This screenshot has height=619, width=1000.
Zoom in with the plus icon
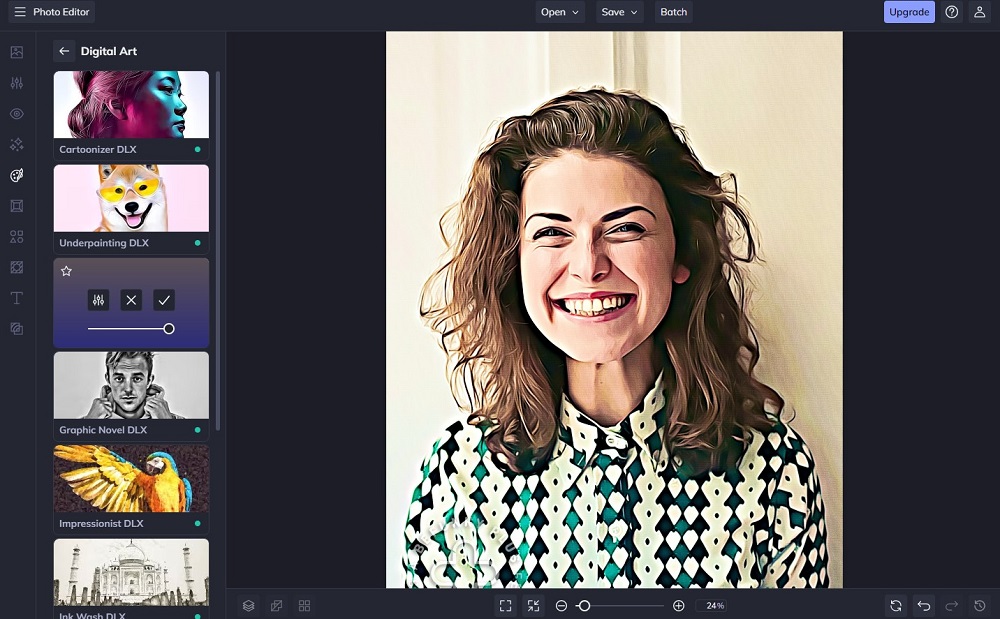(679, 606)
